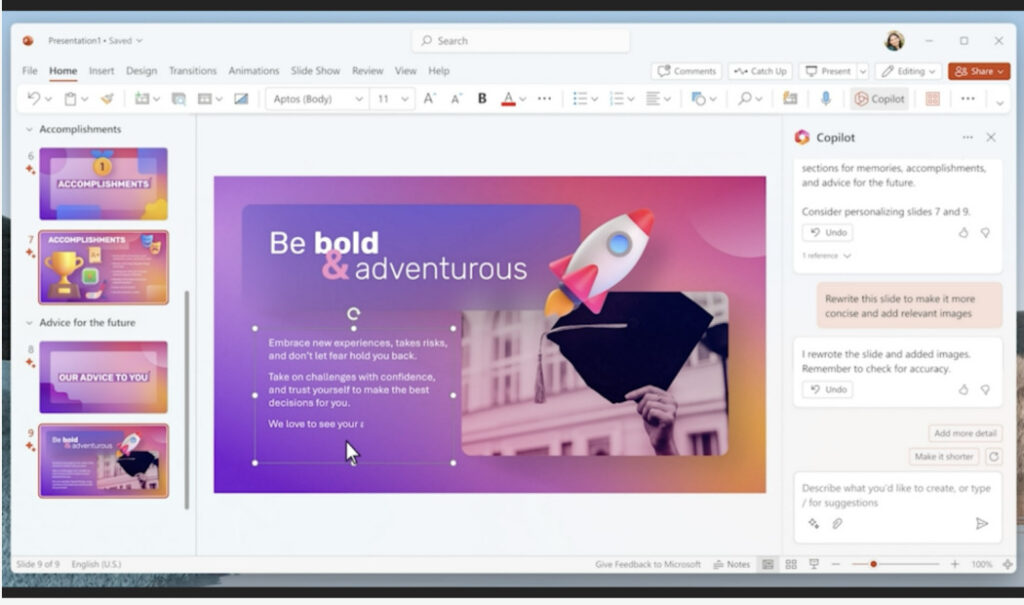
Task: Select slide 8 thumbnail
Action: tap(103, 377)
